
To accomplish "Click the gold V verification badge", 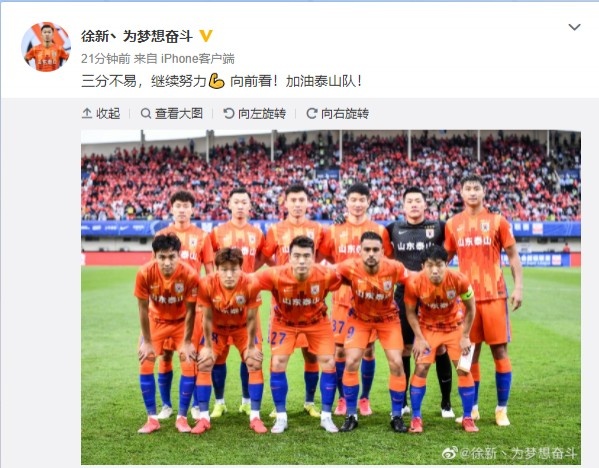I will [206, 36].
